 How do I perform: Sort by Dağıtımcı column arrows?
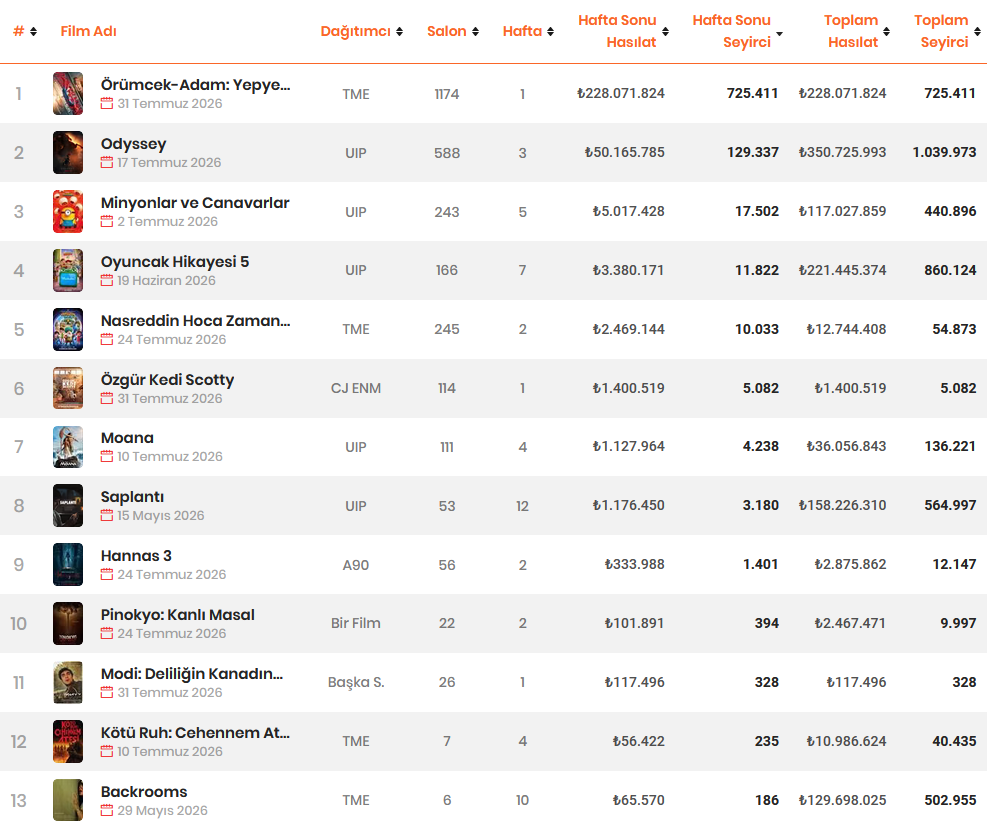(399, 31)
